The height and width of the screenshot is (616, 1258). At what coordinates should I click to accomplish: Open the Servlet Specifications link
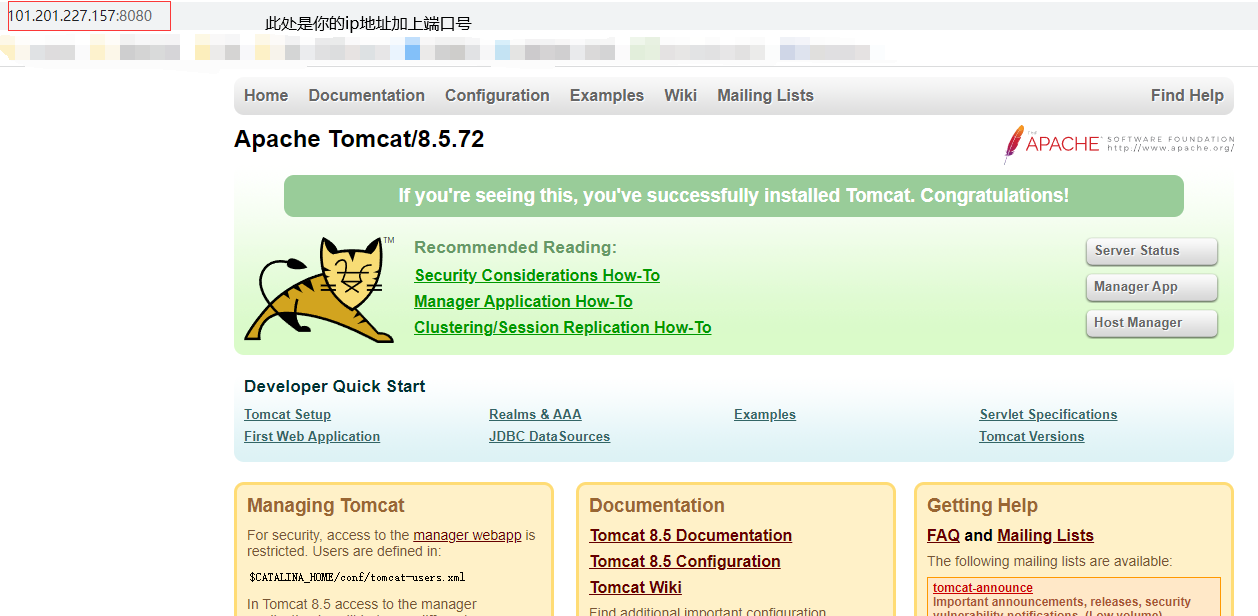point(1048,415)
